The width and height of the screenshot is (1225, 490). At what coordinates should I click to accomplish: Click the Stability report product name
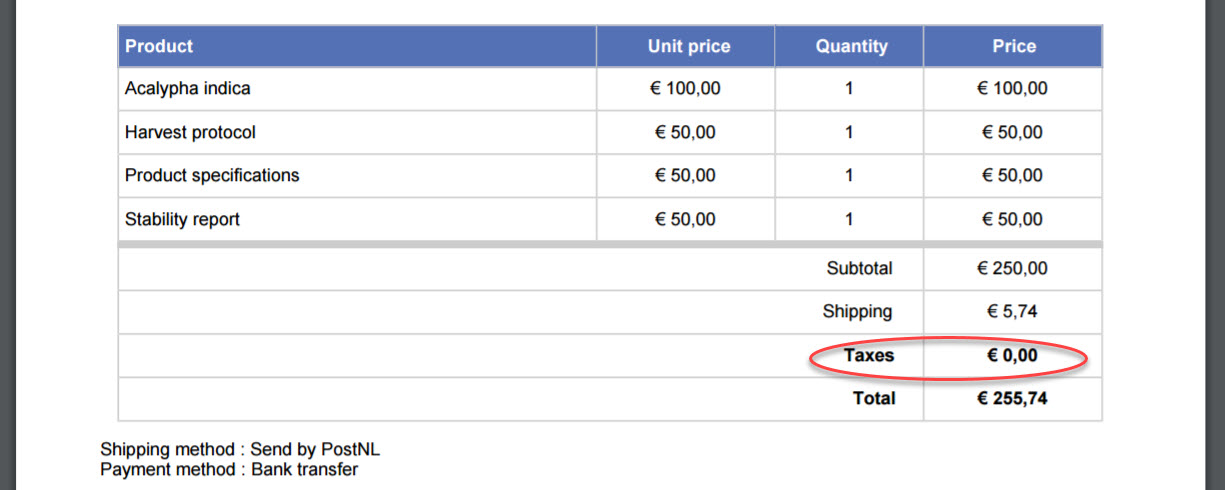coord(182,219)
